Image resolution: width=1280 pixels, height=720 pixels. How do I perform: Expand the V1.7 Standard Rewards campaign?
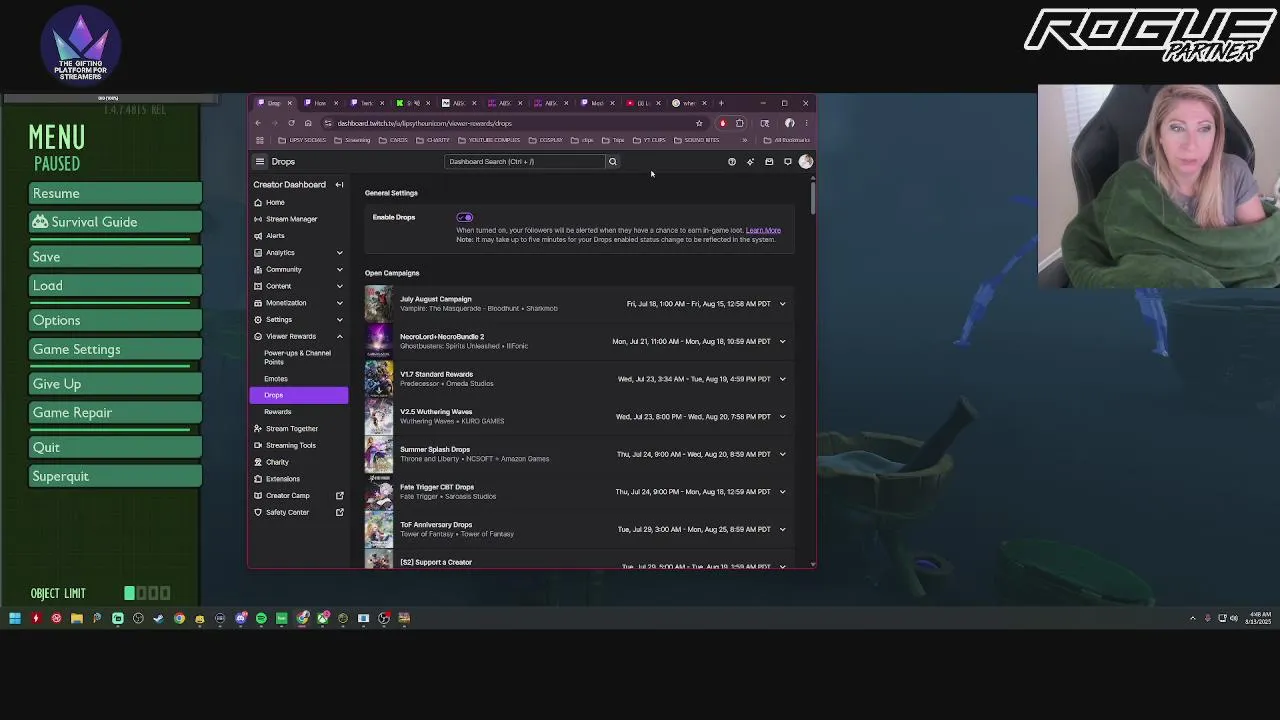click(782, 379)
